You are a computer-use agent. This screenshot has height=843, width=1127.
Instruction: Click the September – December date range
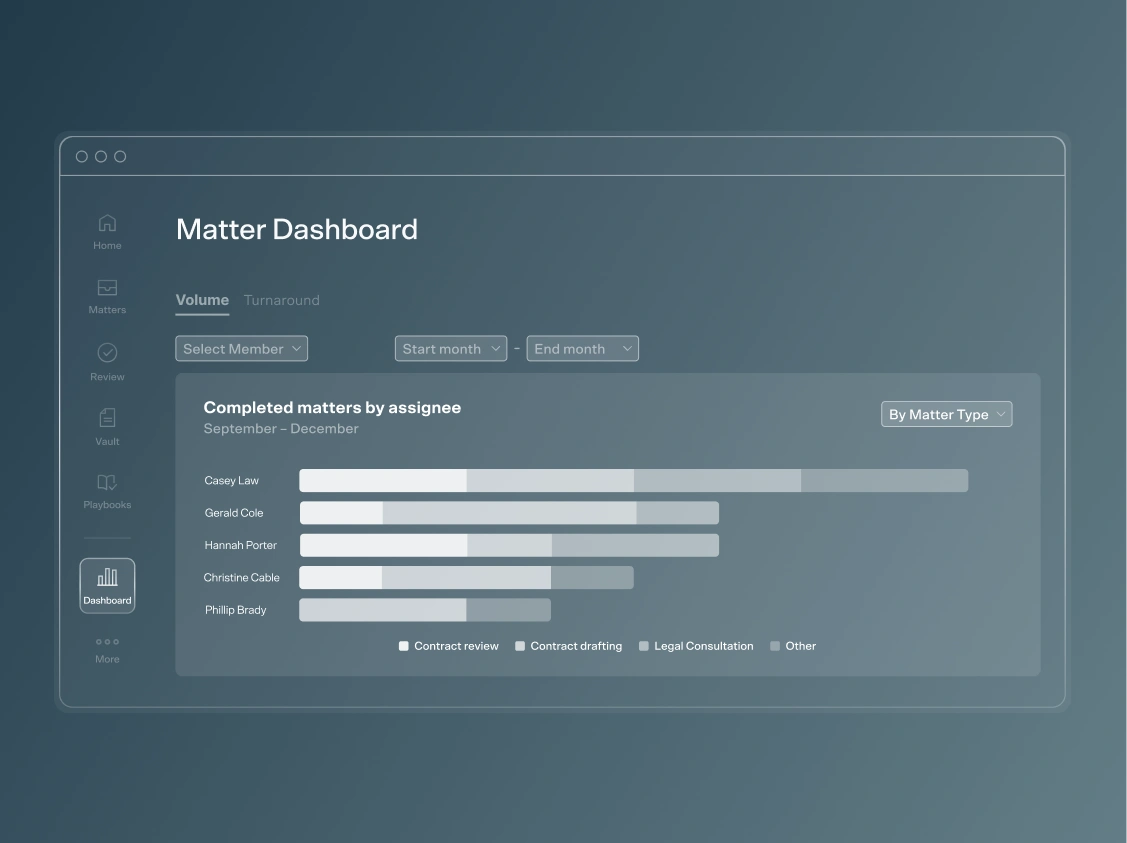pyautogui.click(x=281, y=428)
